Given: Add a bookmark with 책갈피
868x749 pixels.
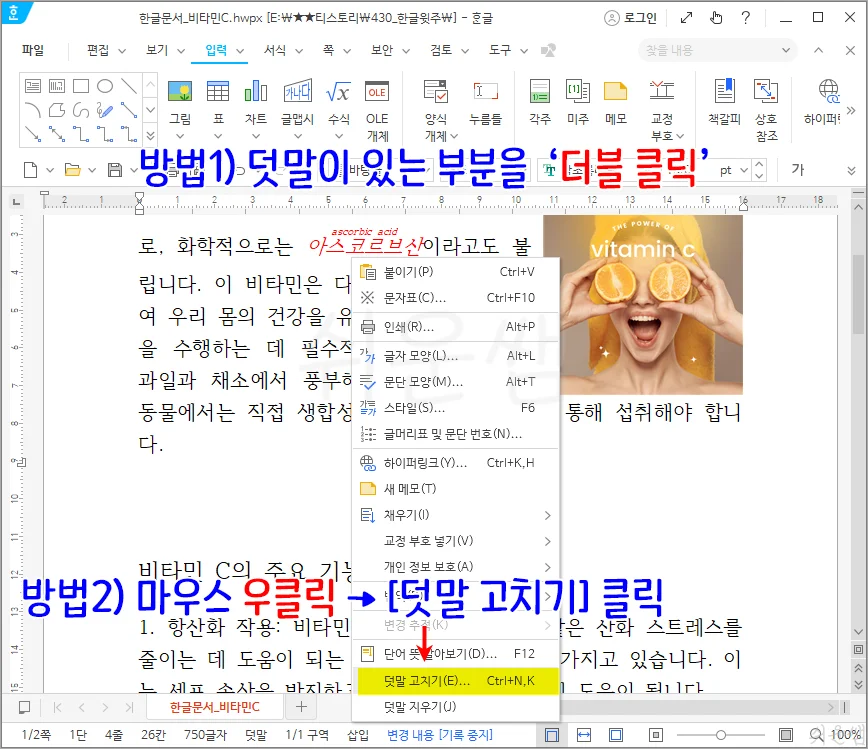Looking at the screenshot, I should pos(725,91).
